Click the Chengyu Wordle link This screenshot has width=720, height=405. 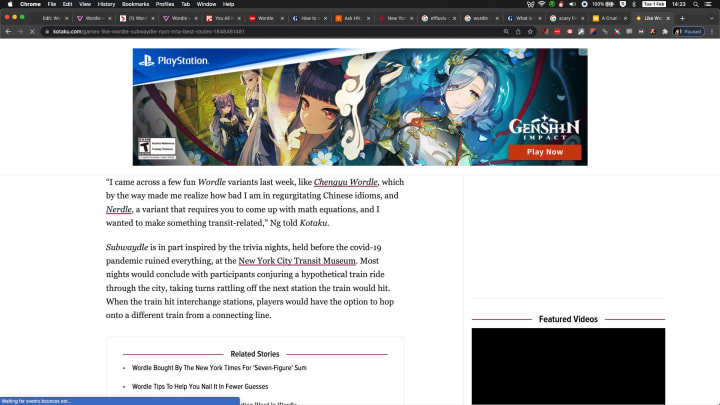345,182
